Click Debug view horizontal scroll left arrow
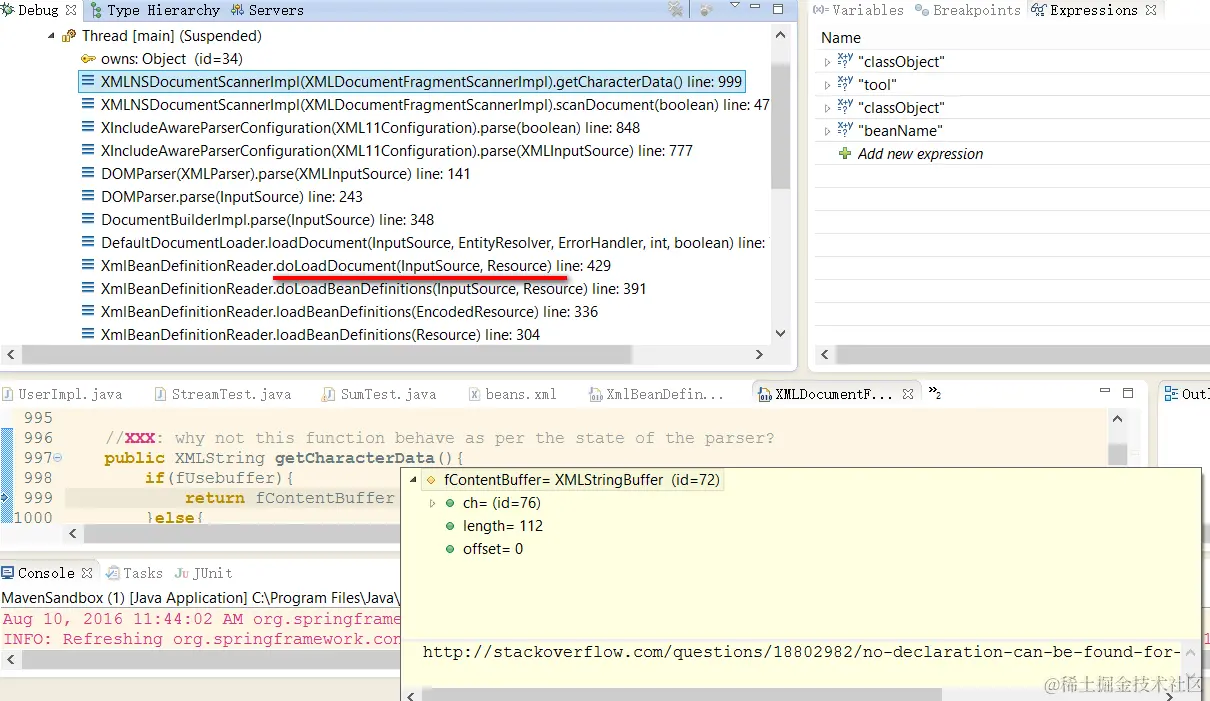The height and width of the screenshot is (701, 1210). pyautogui.click(x=11, y=355)
